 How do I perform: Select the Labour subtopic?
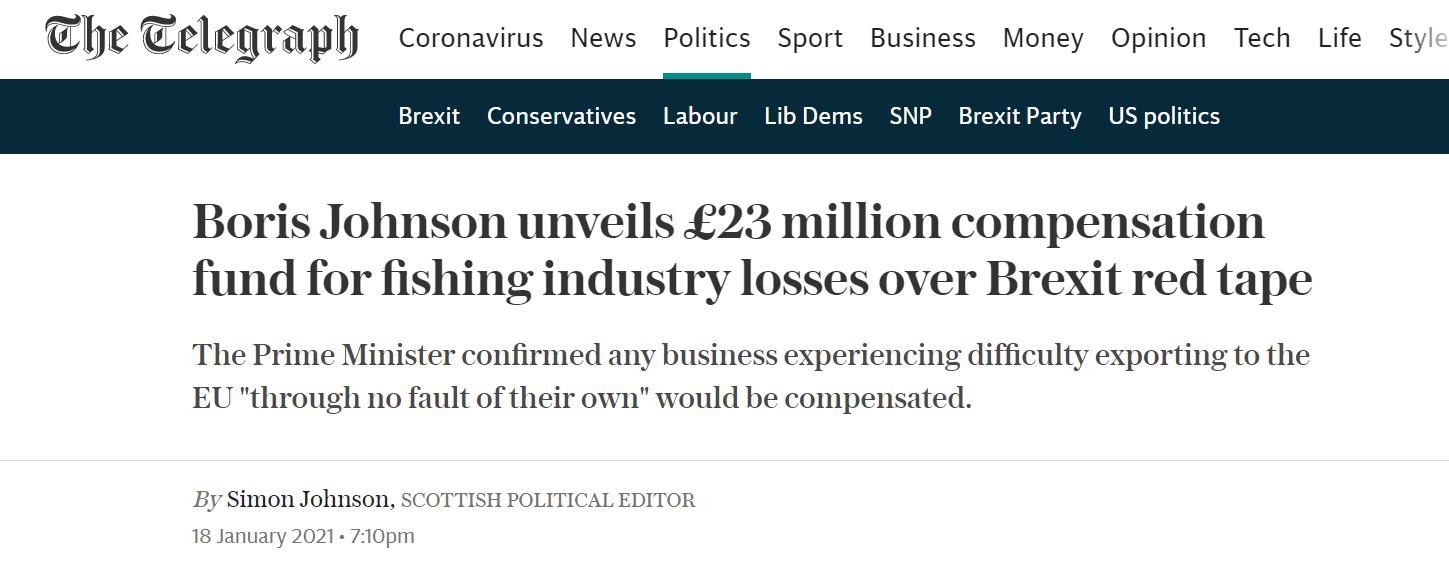click(700, 116)
